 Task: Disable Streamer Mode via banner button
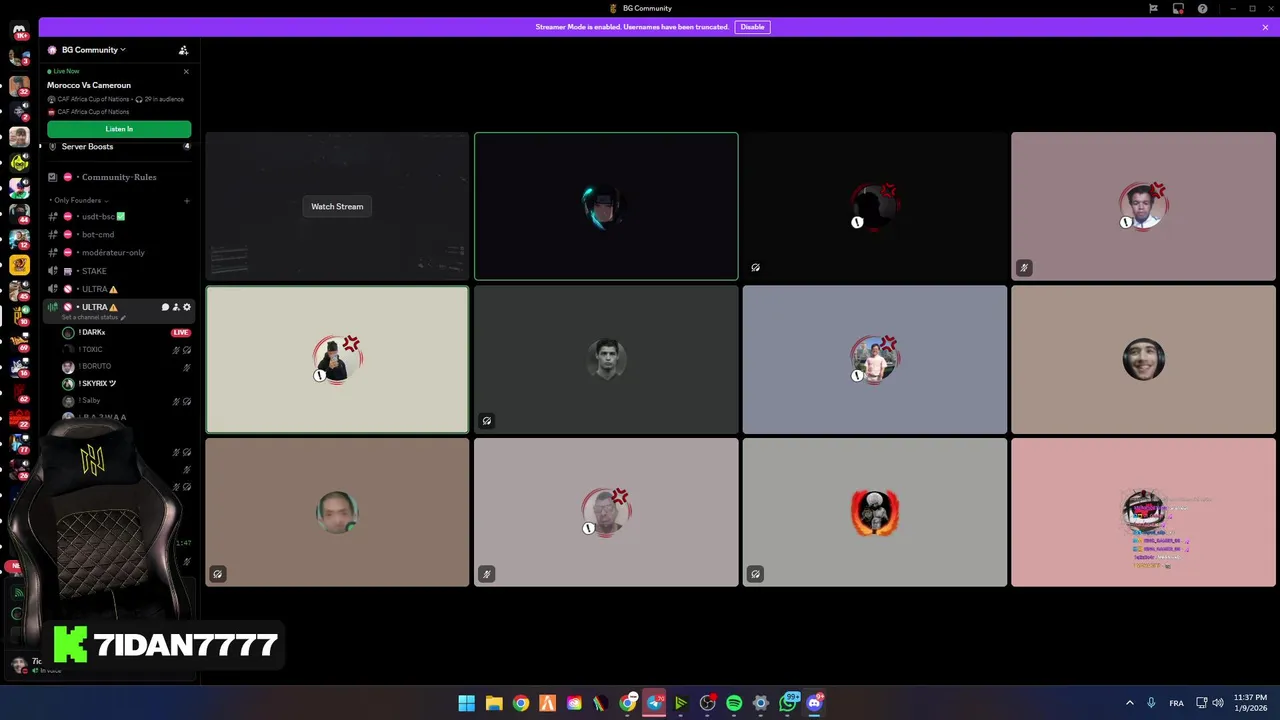[x=752, y=27]
